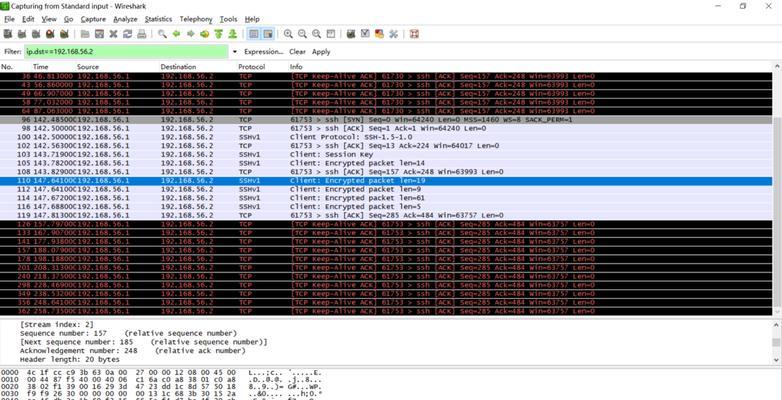Image resolution: width=782 pixels, height=400 pixels.
Task: Open a capture file via folder icon
Action: [x=85, y=34]
